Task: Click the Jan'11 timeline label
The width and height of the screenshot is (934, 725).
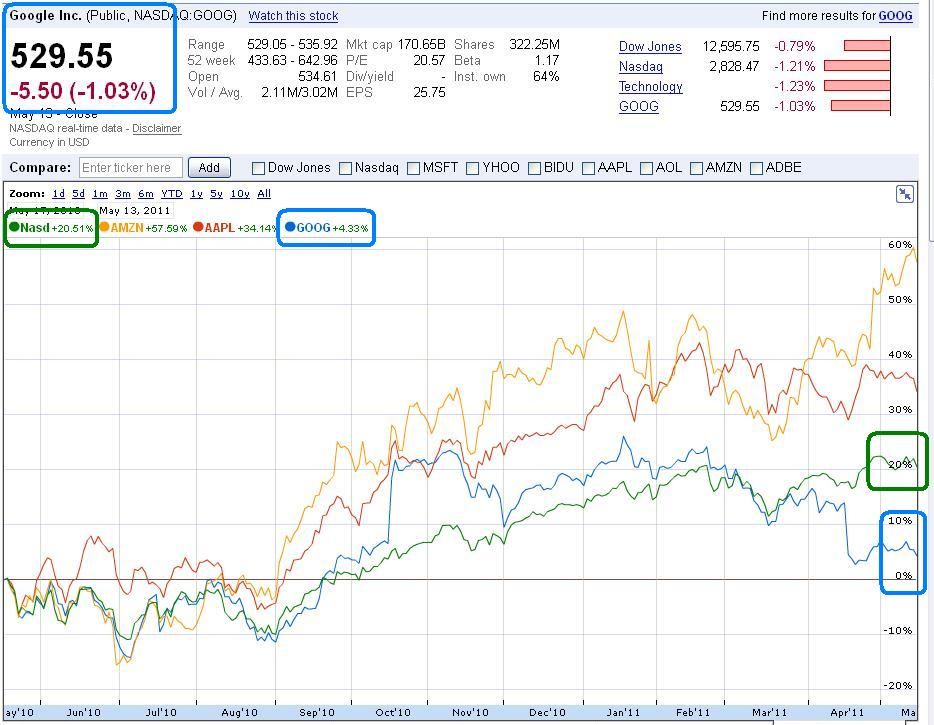Action: [623, 712]
